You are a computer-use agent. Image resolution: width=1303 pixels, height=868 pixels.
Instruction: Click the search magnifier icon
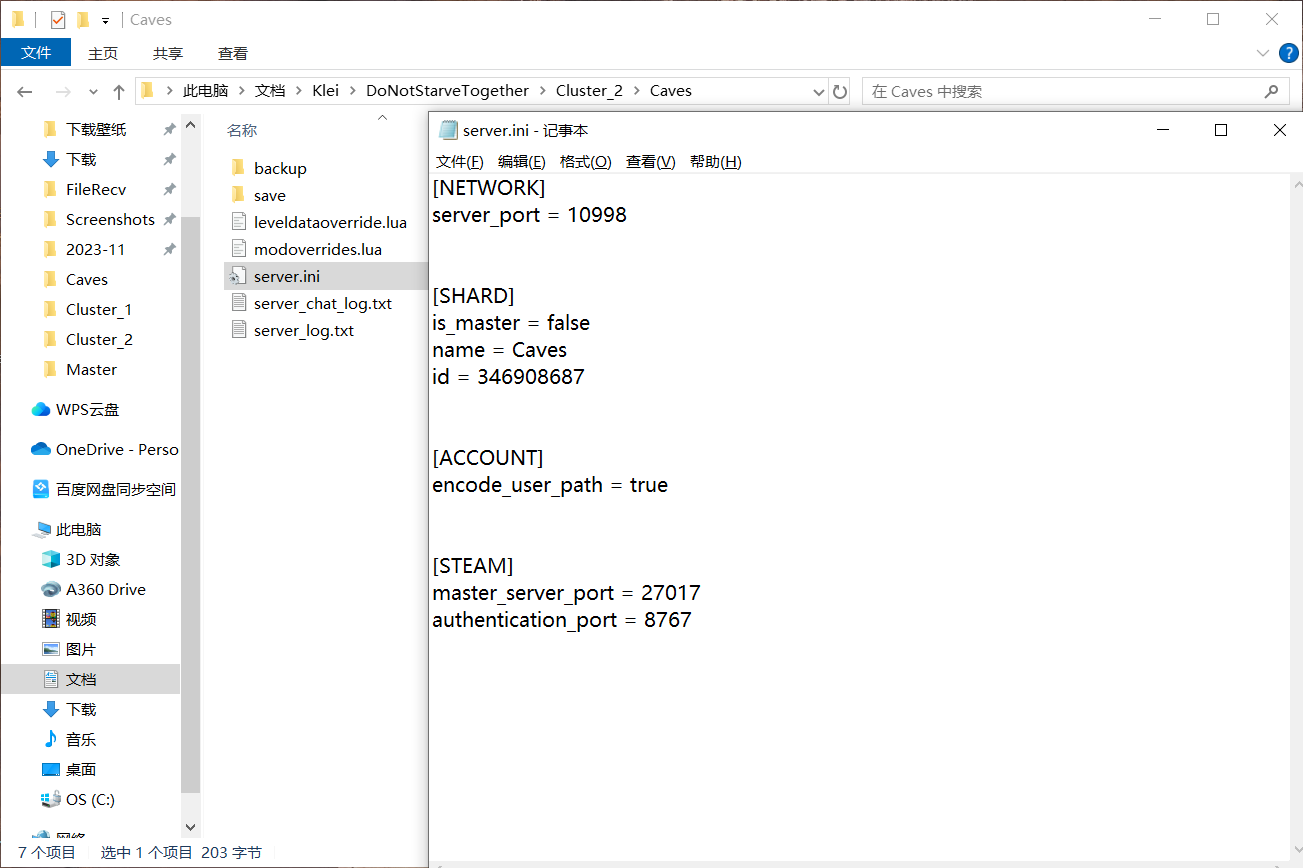tap(1271, 91)
